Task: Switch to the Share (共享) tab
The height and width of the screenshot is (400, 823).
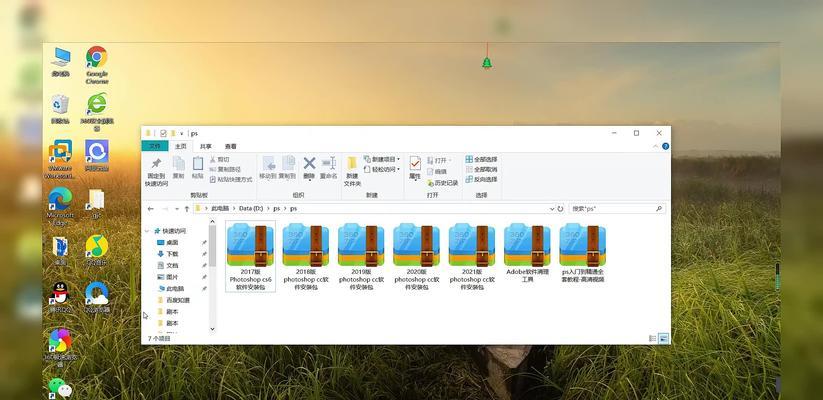Action: pyautogui.click(x=206, y=146)
